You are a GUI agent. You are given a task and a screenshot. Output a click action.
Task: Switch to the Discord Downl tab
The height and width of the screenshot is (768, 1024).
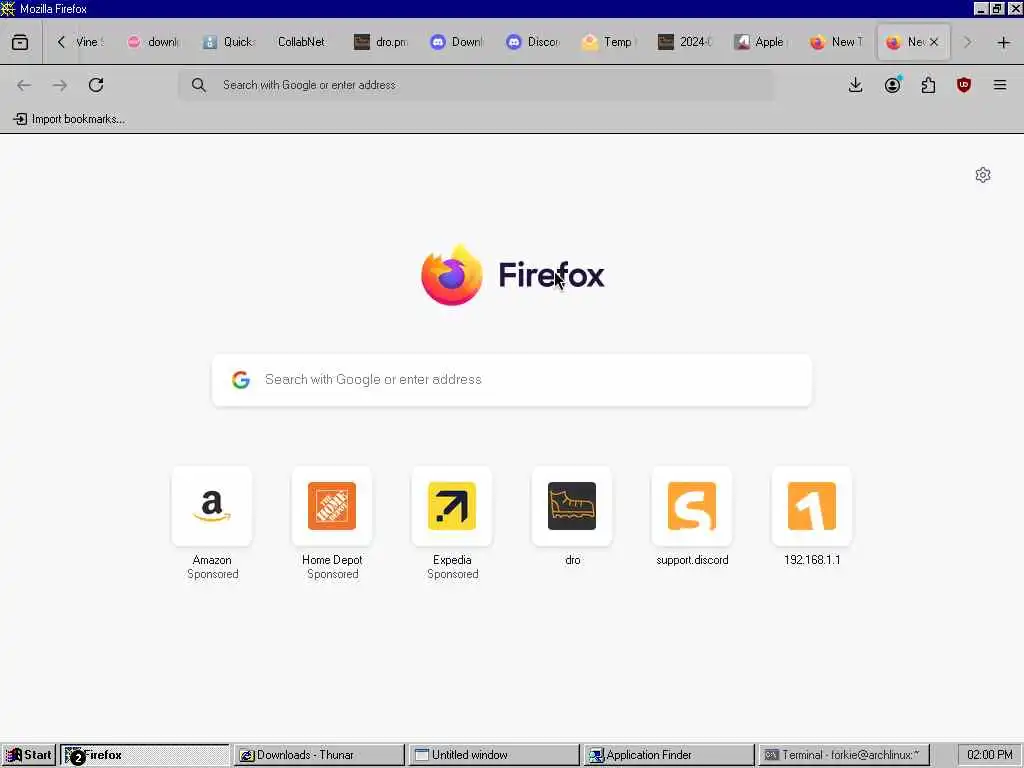point(456,42)
